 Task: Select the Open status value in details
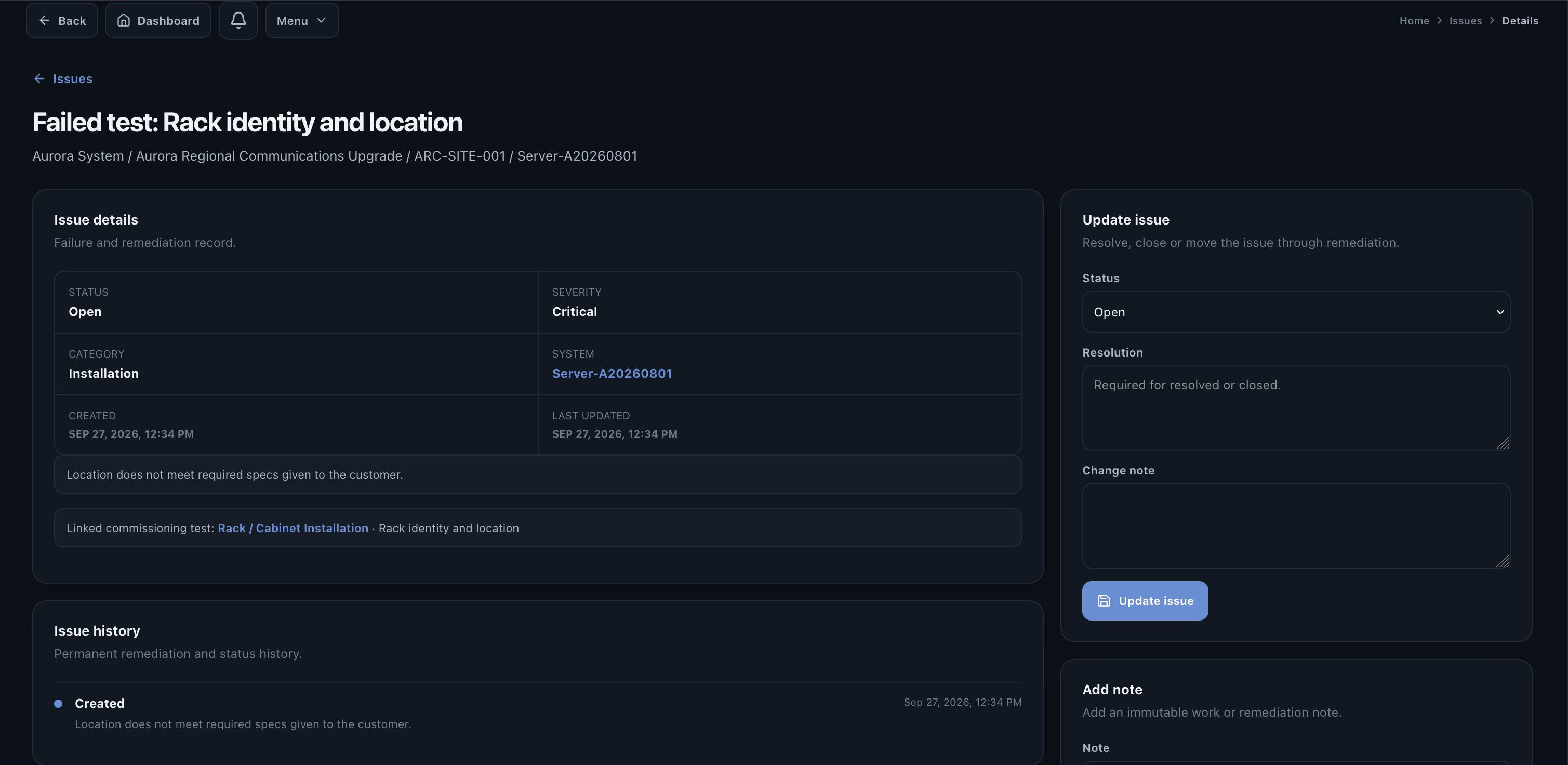pyautogui.click(x=85, y=311)
